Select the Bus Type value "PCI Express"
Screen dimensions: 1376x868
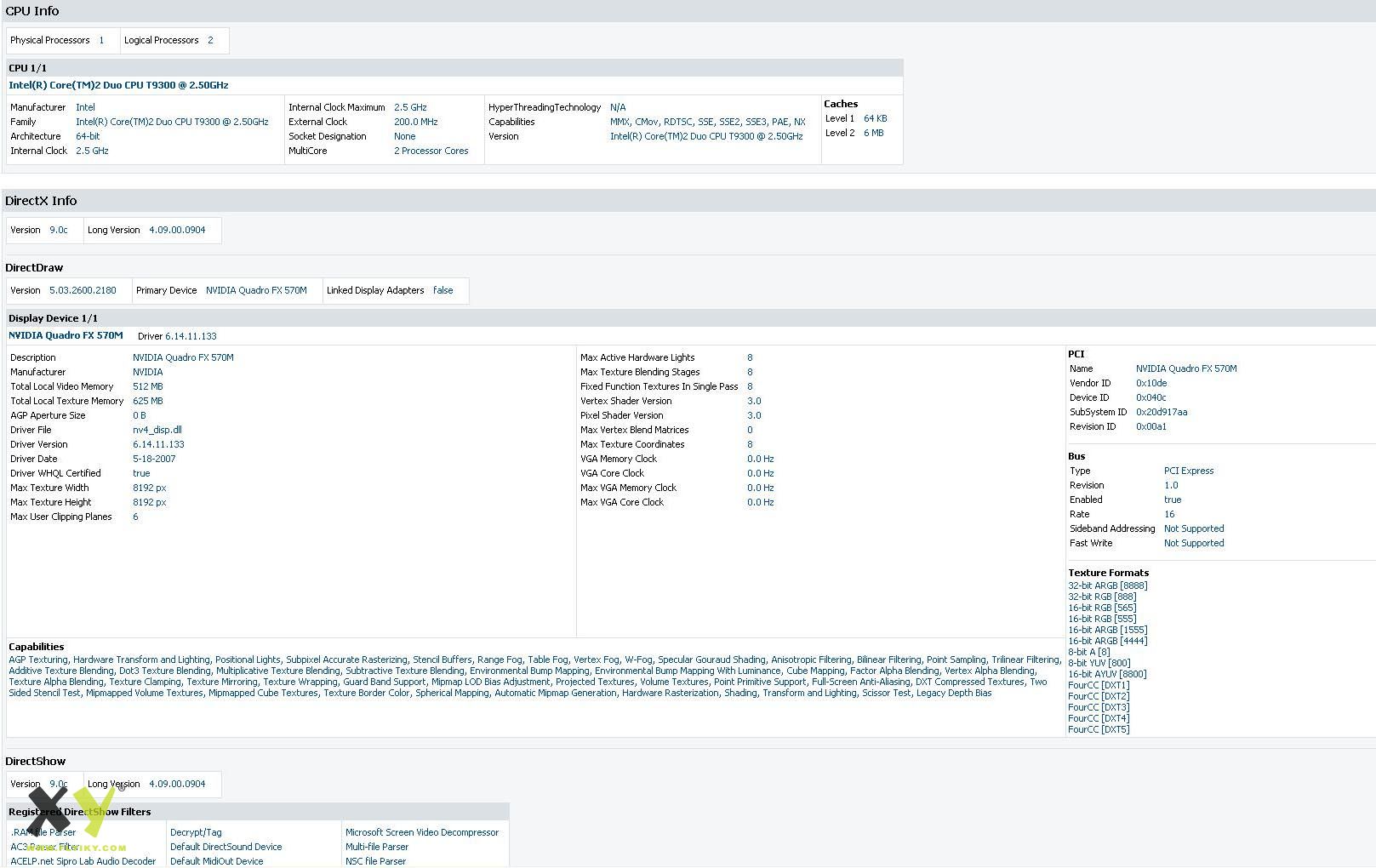[x=1189, y=471]
